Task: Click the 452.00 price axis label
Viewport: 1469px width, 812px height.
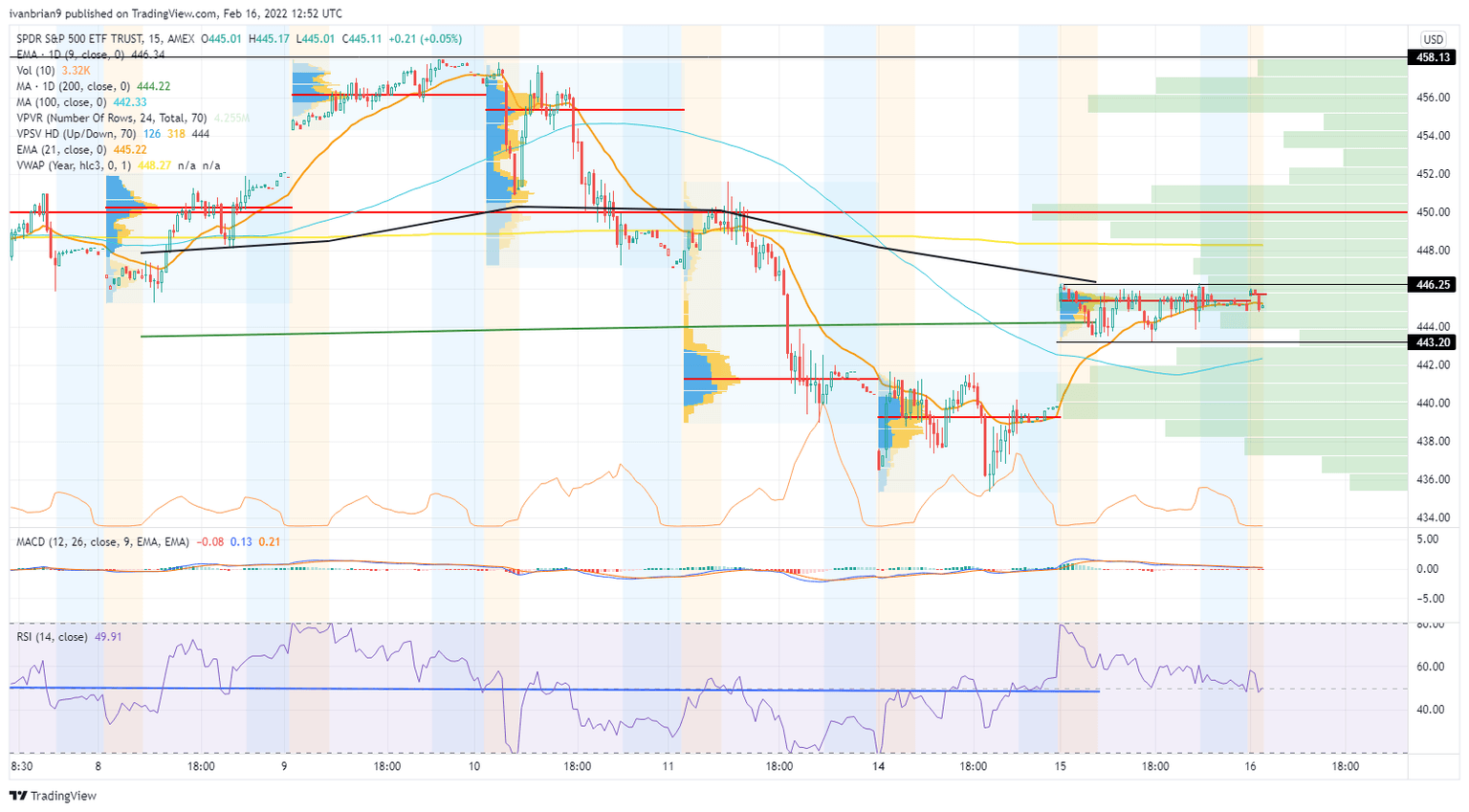Action: coord(1433,174)
